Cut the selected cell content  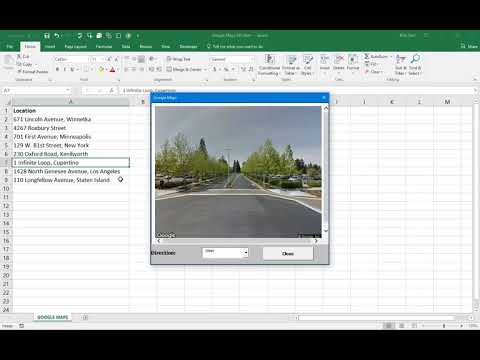23,56
